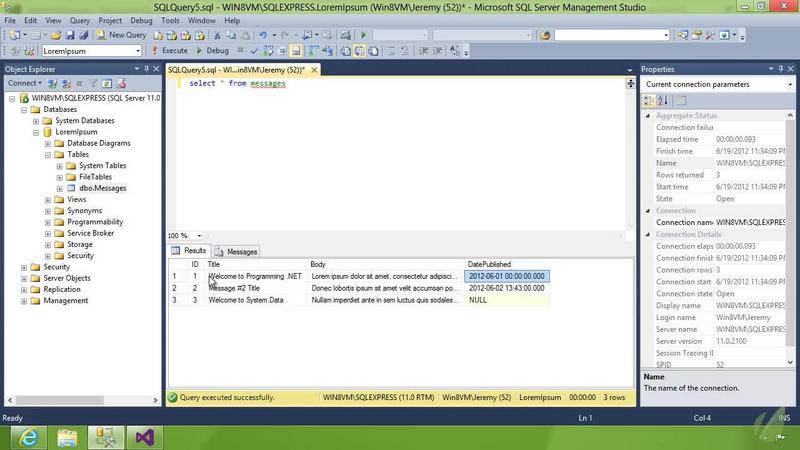Image resolution: width=800 pixels, height=450 pixels.
Task: Click the Open File folder icon
Action: [x=56, y=35]
